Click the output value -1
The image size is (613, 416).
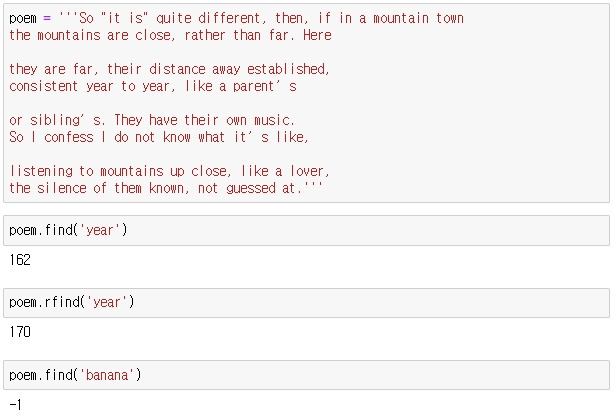[16, 404]
